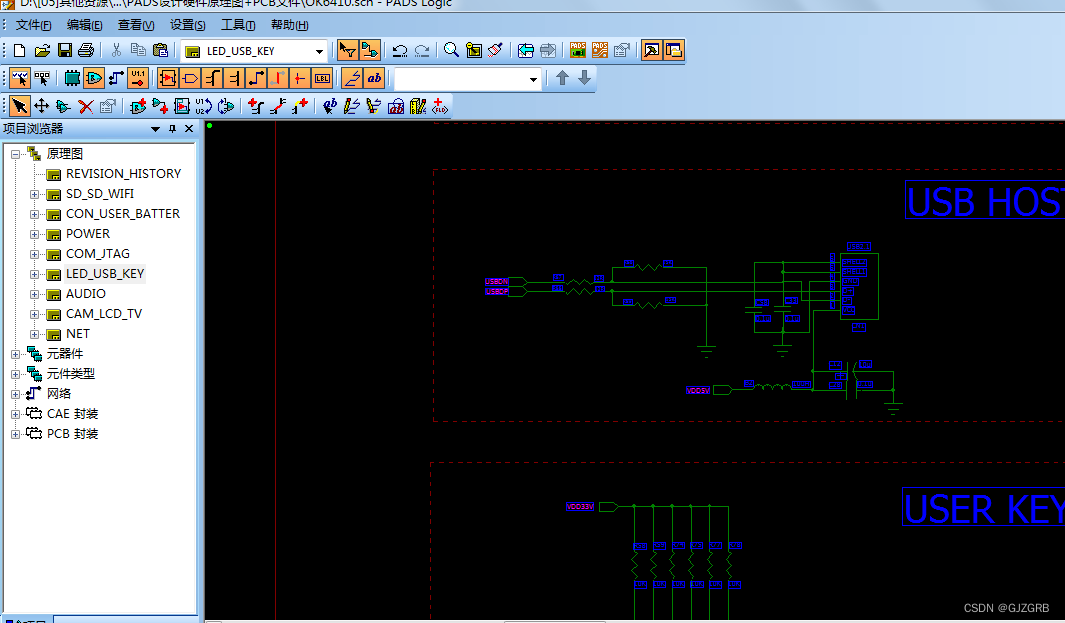Activate the Add Part tool
Viewport: 1065px width, 623px height.
tap(138, 106)
